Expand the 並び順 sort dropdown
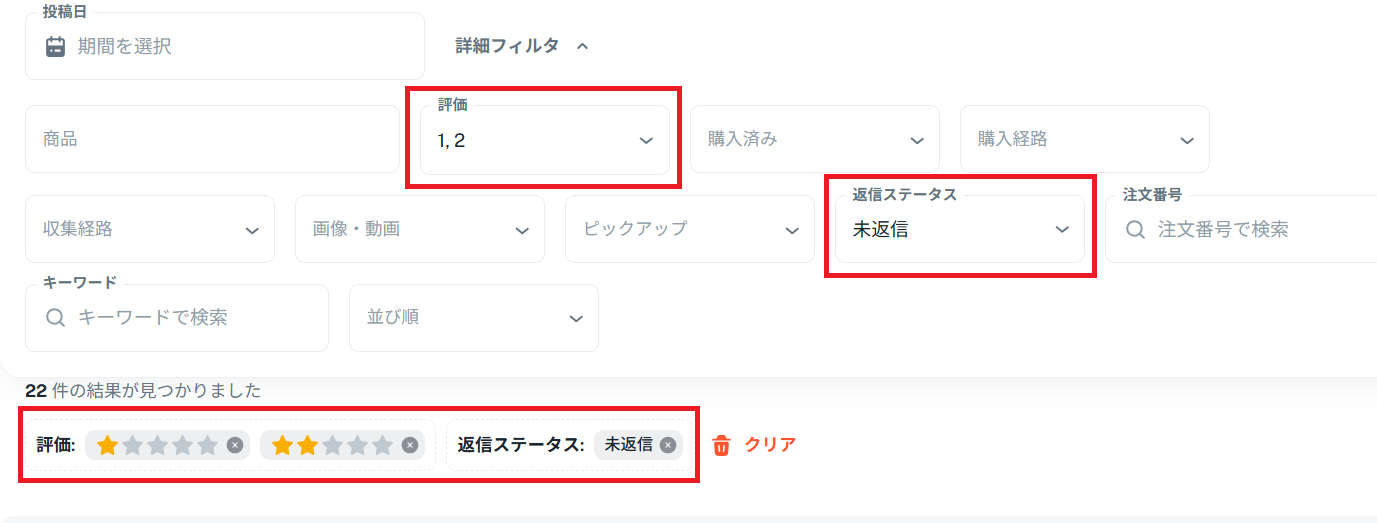 [x=474, y=318]
